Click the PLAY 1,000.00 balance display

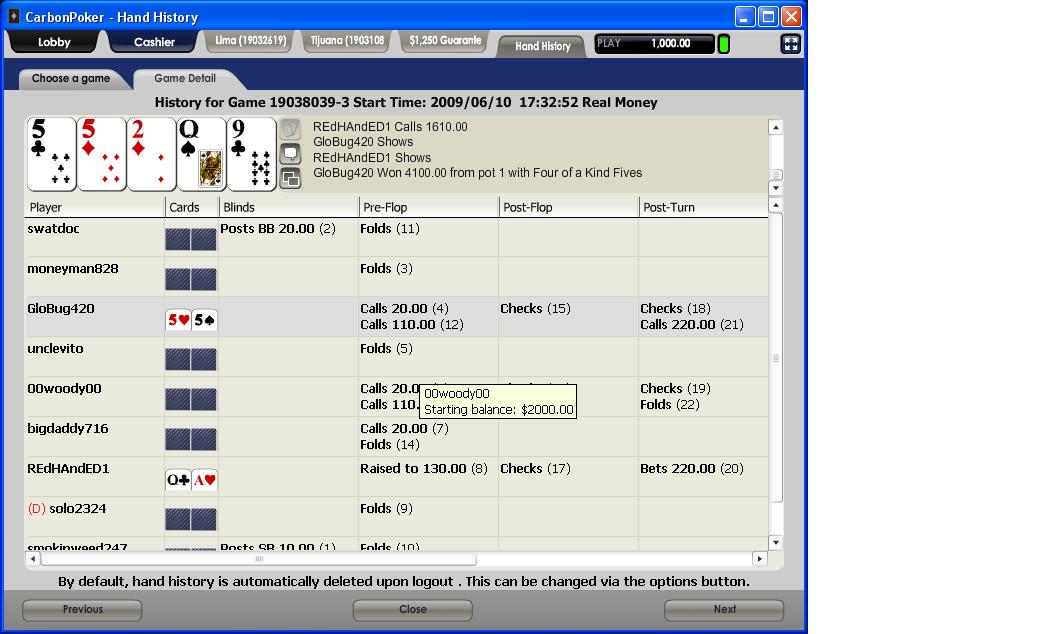point(654,43)
